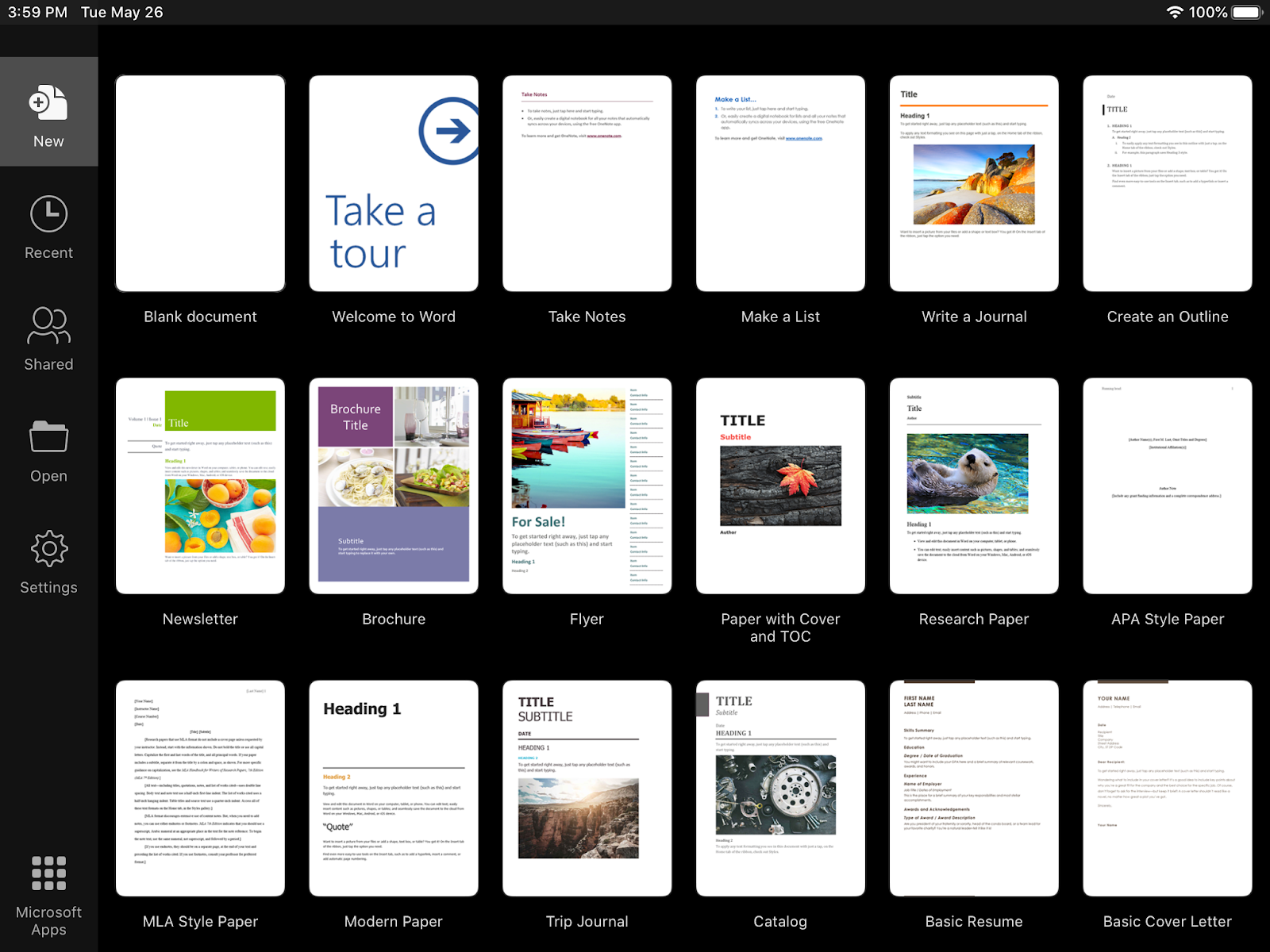This screenshot has height=952, width=1270.
Task: Click the "Newsletter" label
Action: coord(200,619)
